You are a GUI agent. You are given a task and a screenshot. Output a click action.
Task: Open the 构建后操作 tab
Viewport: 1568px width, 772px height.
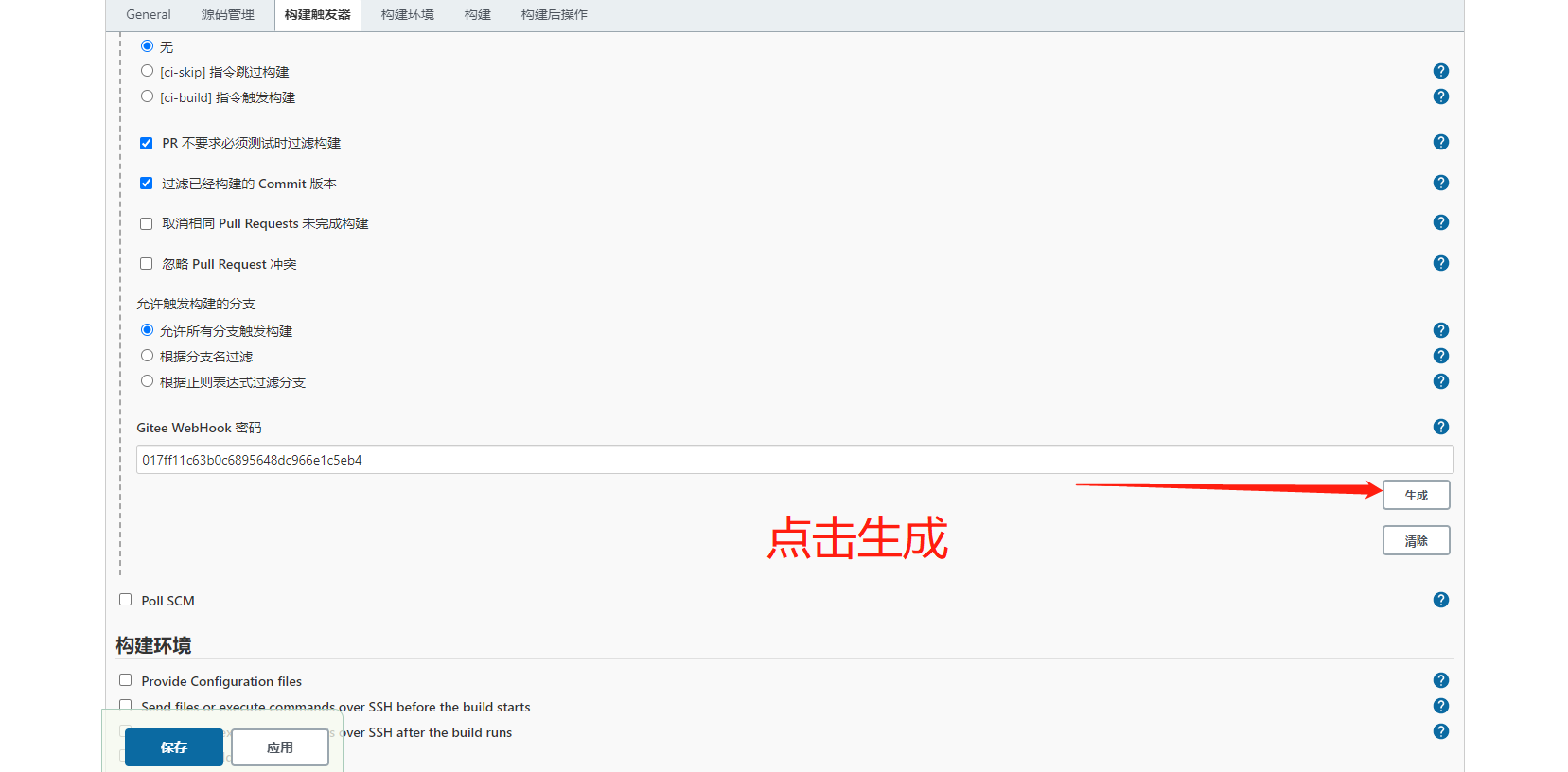click(x=555, y=14)
